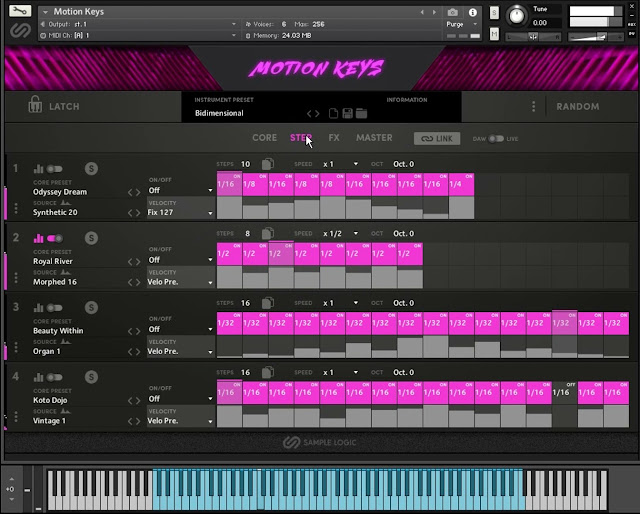The width and height of the screenshot is (640, 514).
Task: Open core 2 velocity Velo Pre. dropdown
Action: click(x=180, y=282)
